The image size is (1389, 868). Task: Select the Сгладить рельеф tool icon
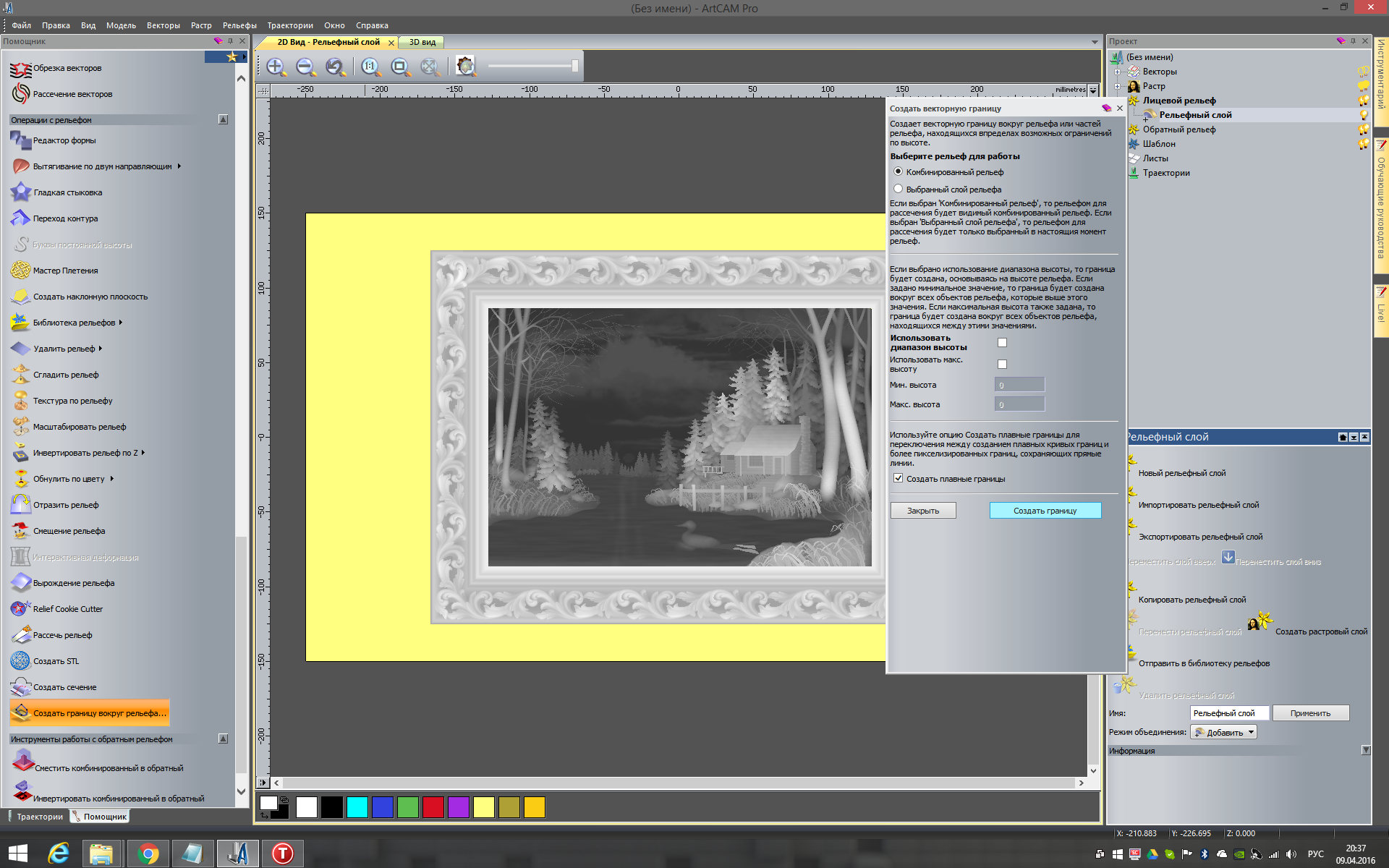click(20, 375)
